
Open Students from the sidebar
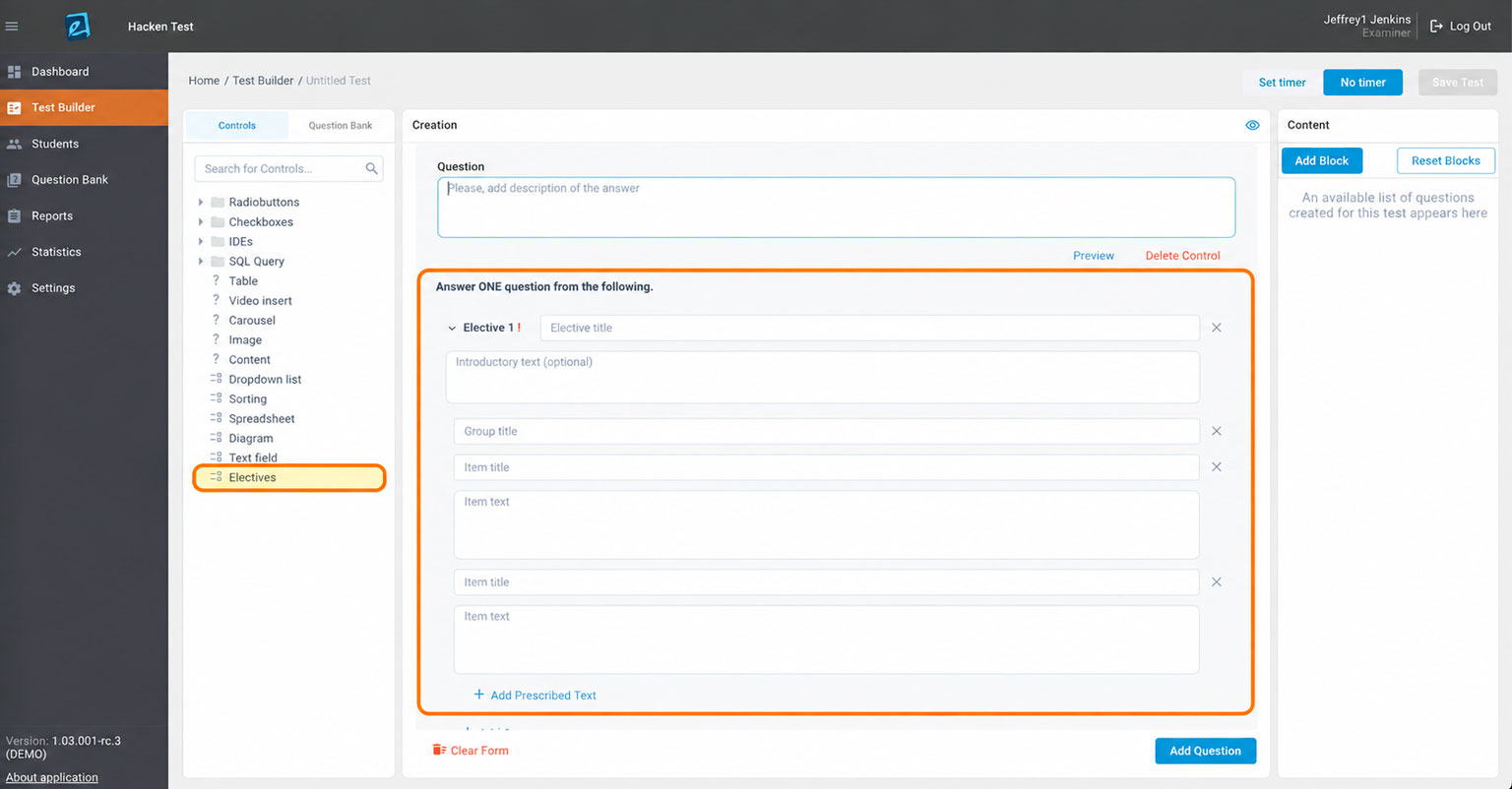(x=84, y=144)
